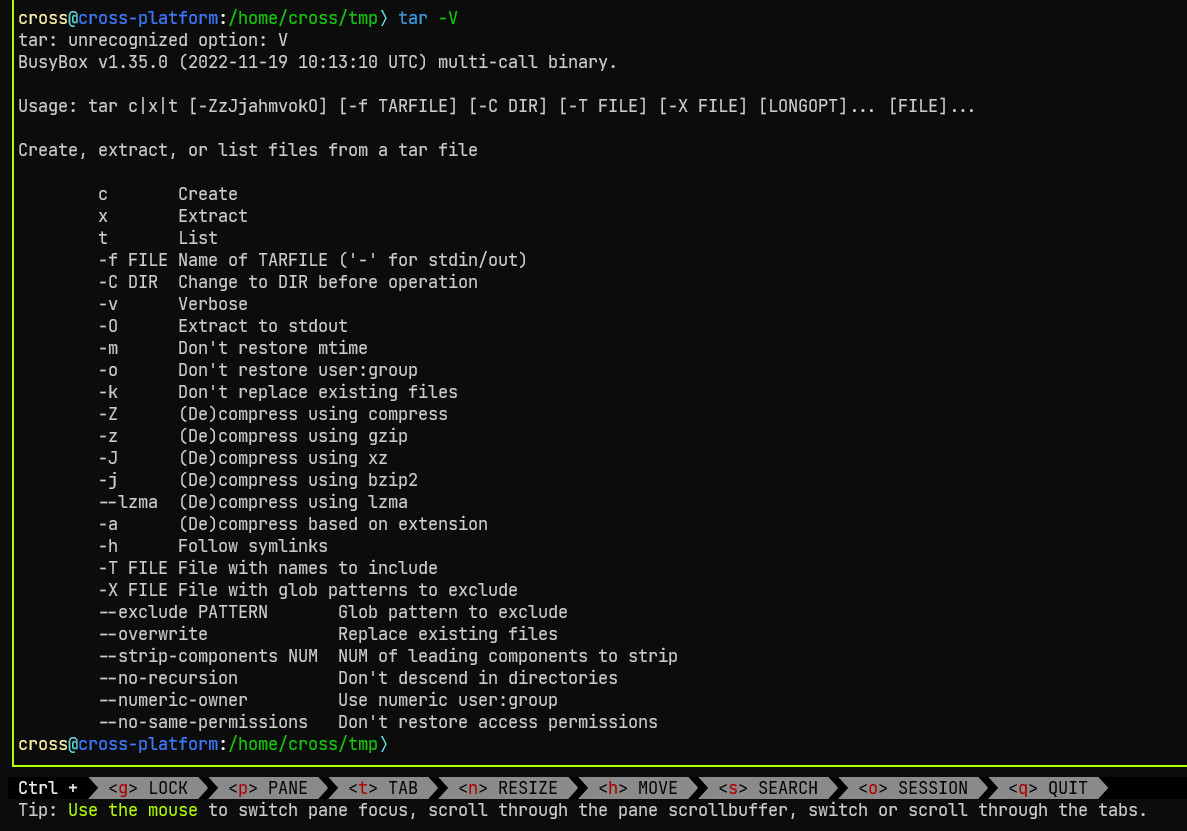
Task: Click the '--no-same-permissions' option line
Action: tap(378, 721)
